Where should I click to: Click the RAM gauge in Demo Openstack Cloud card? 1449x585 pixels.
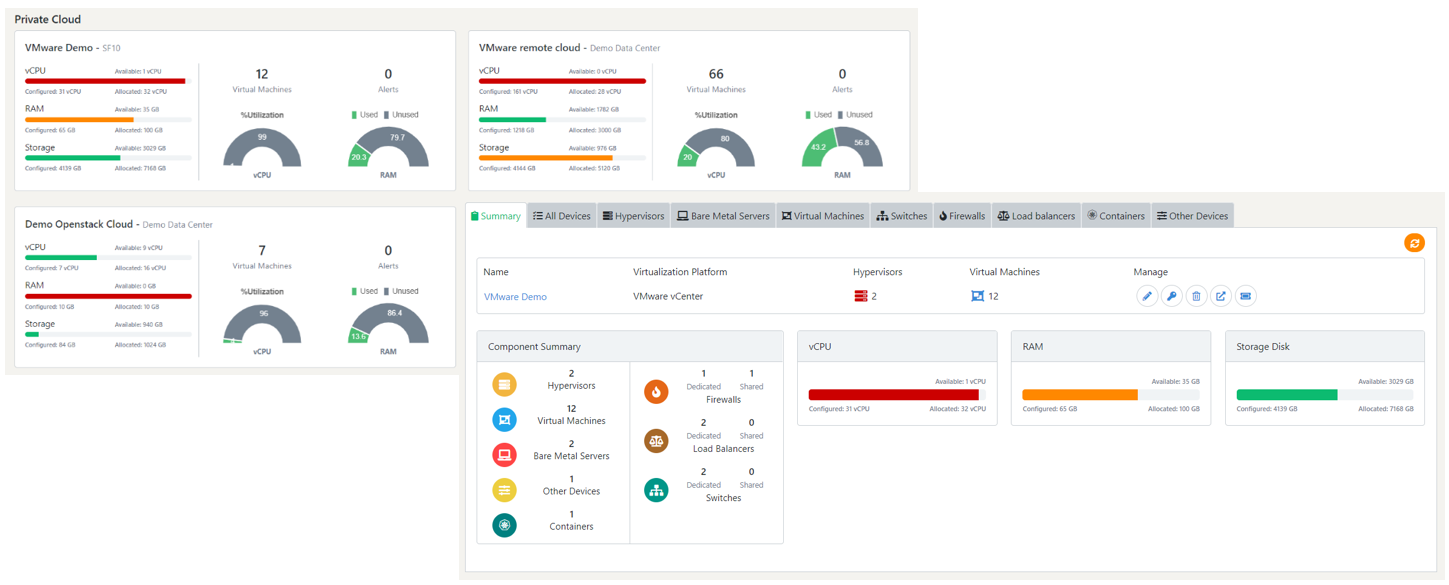click(x=388, y=324)
